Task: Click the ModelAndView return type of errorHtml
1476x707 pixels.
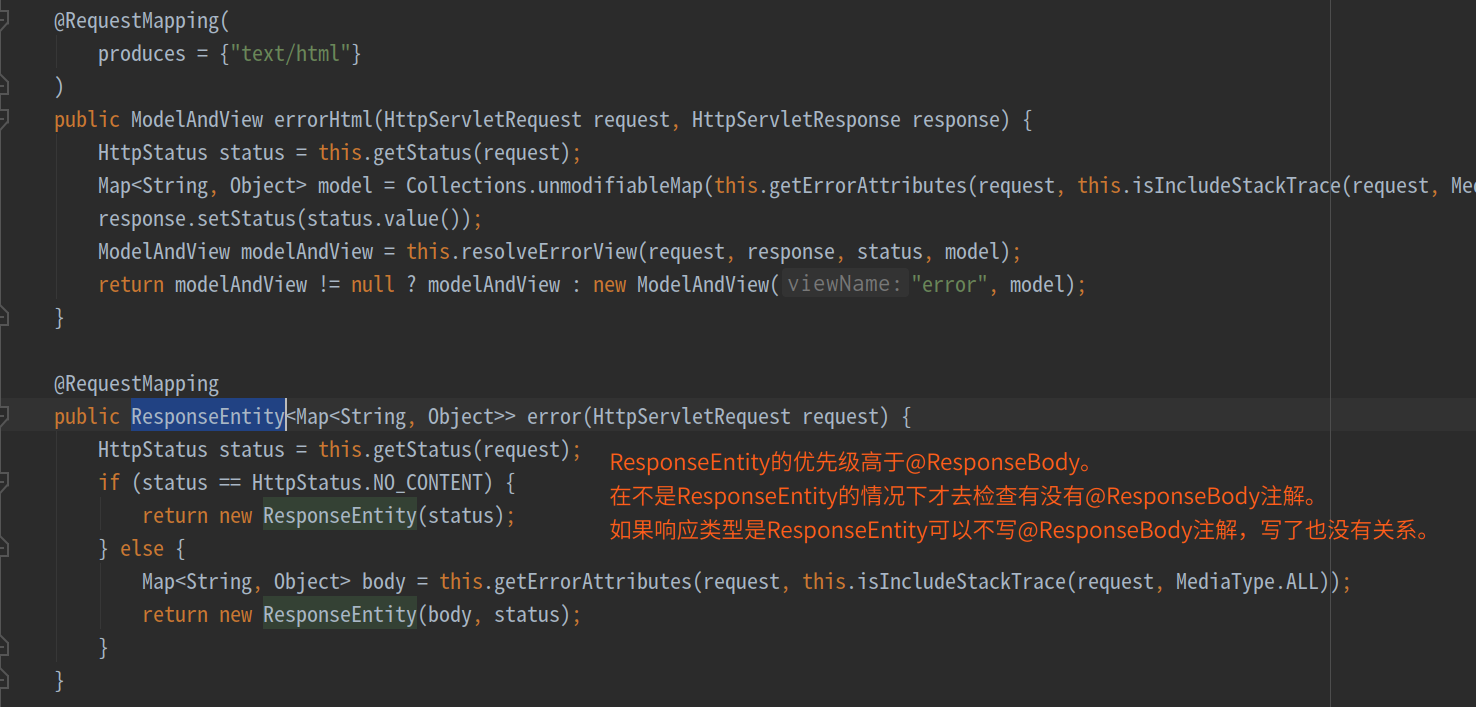Action: point(197,119)
